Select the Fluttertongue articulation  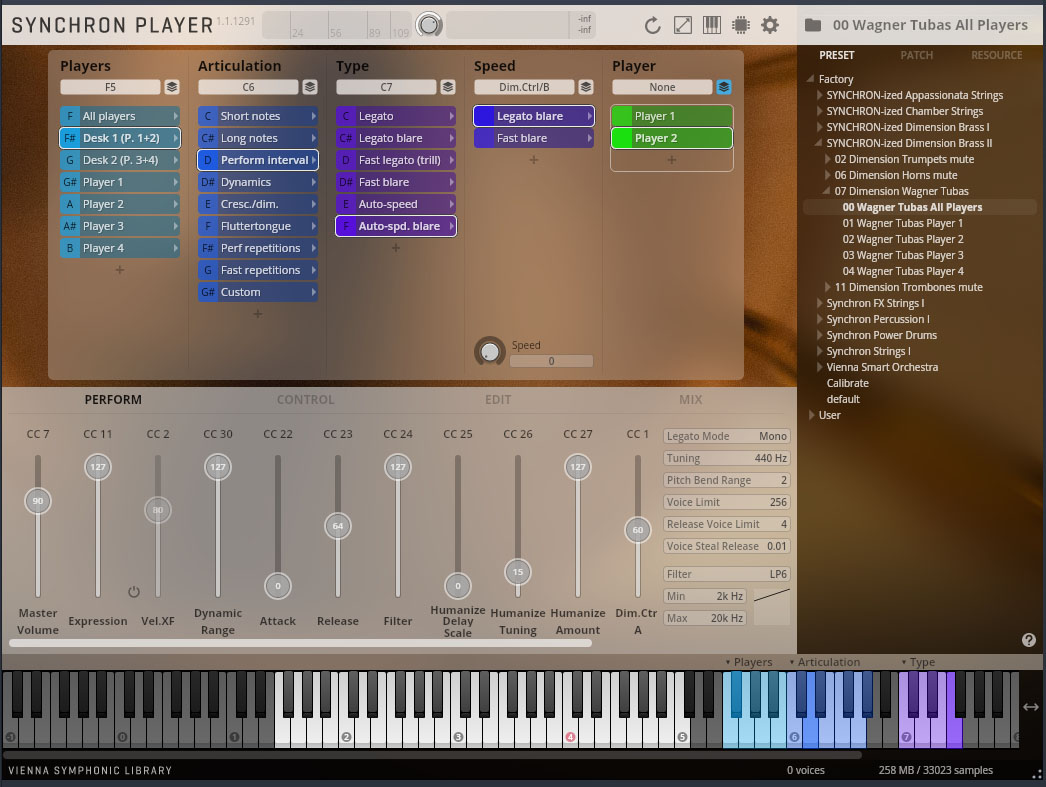[x=257, y=226]
